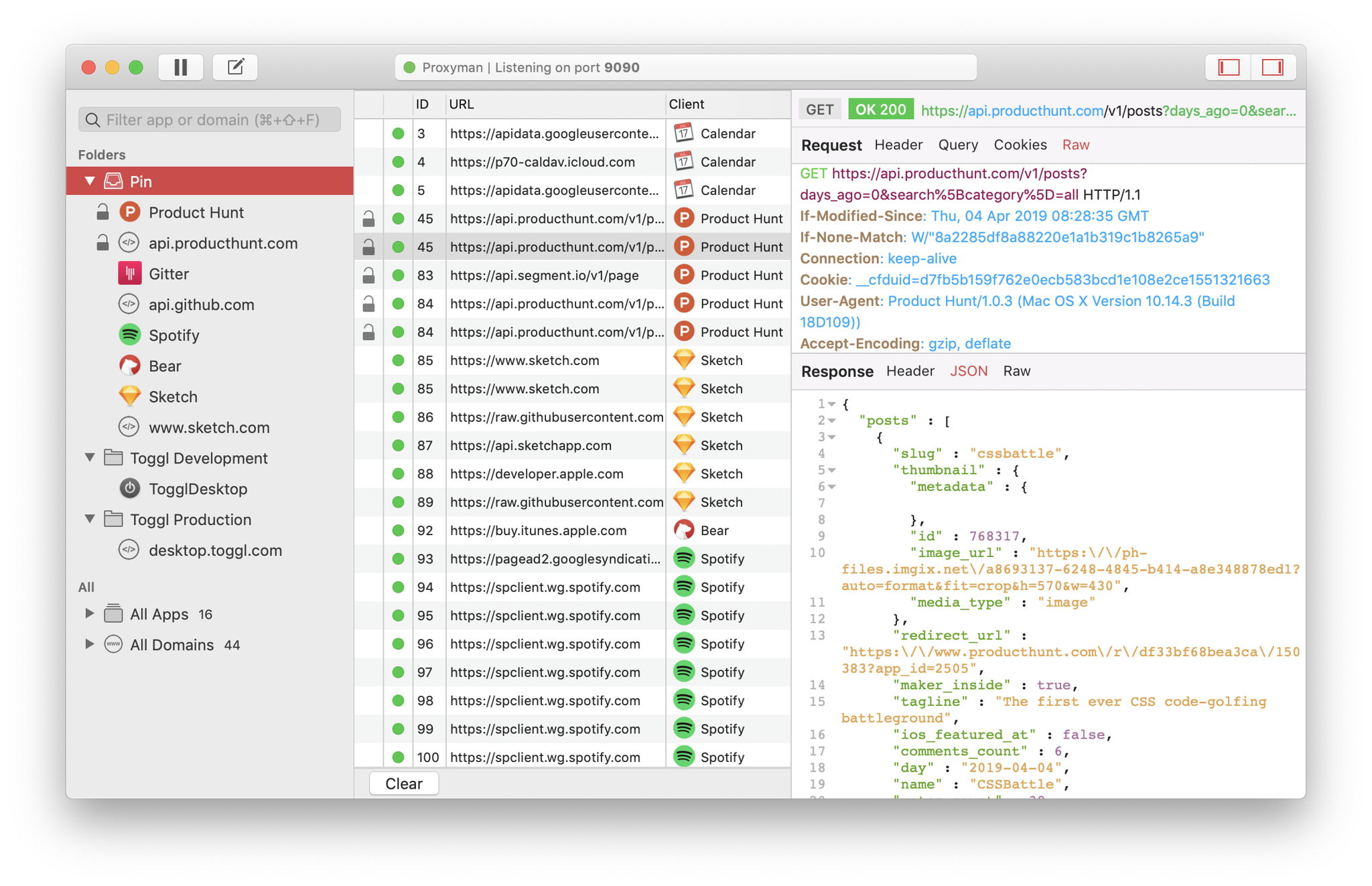This screenshot has width=1372, height=886.
Task: Click the Filter app or domain field
Action: click(x=210, y=120)
